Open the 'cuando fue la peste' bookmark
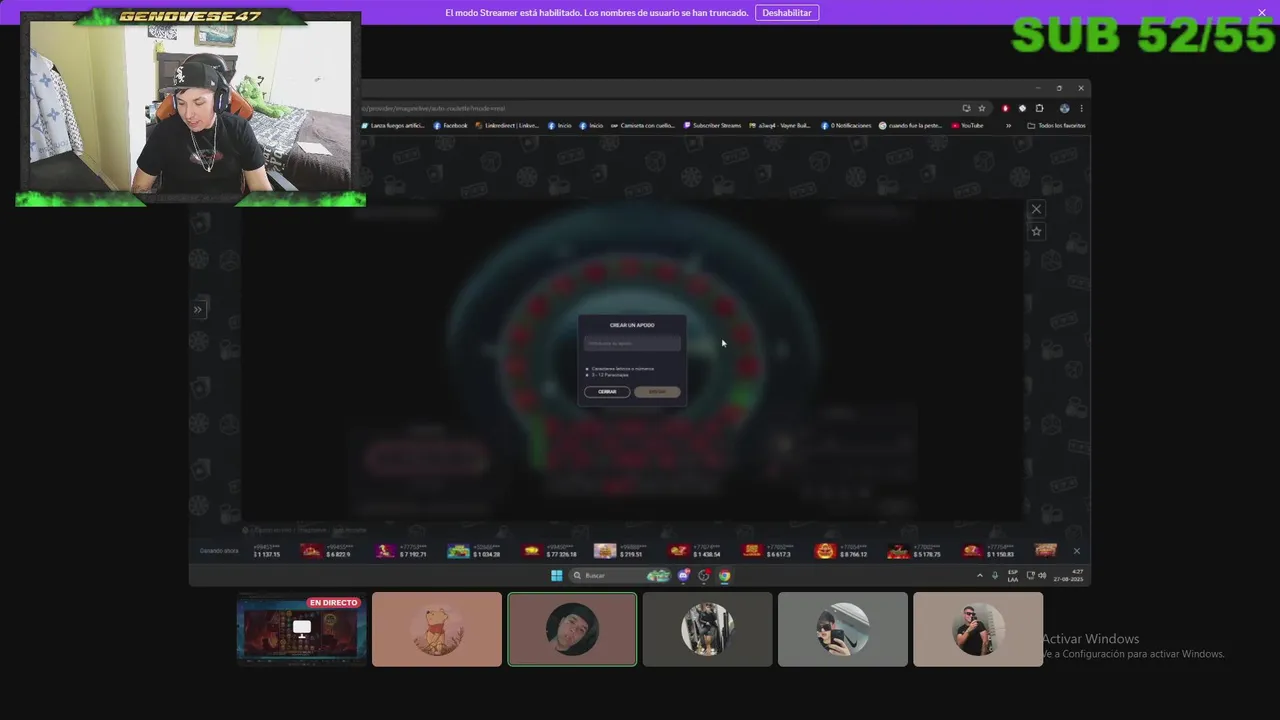 click(x=911, y=126)
